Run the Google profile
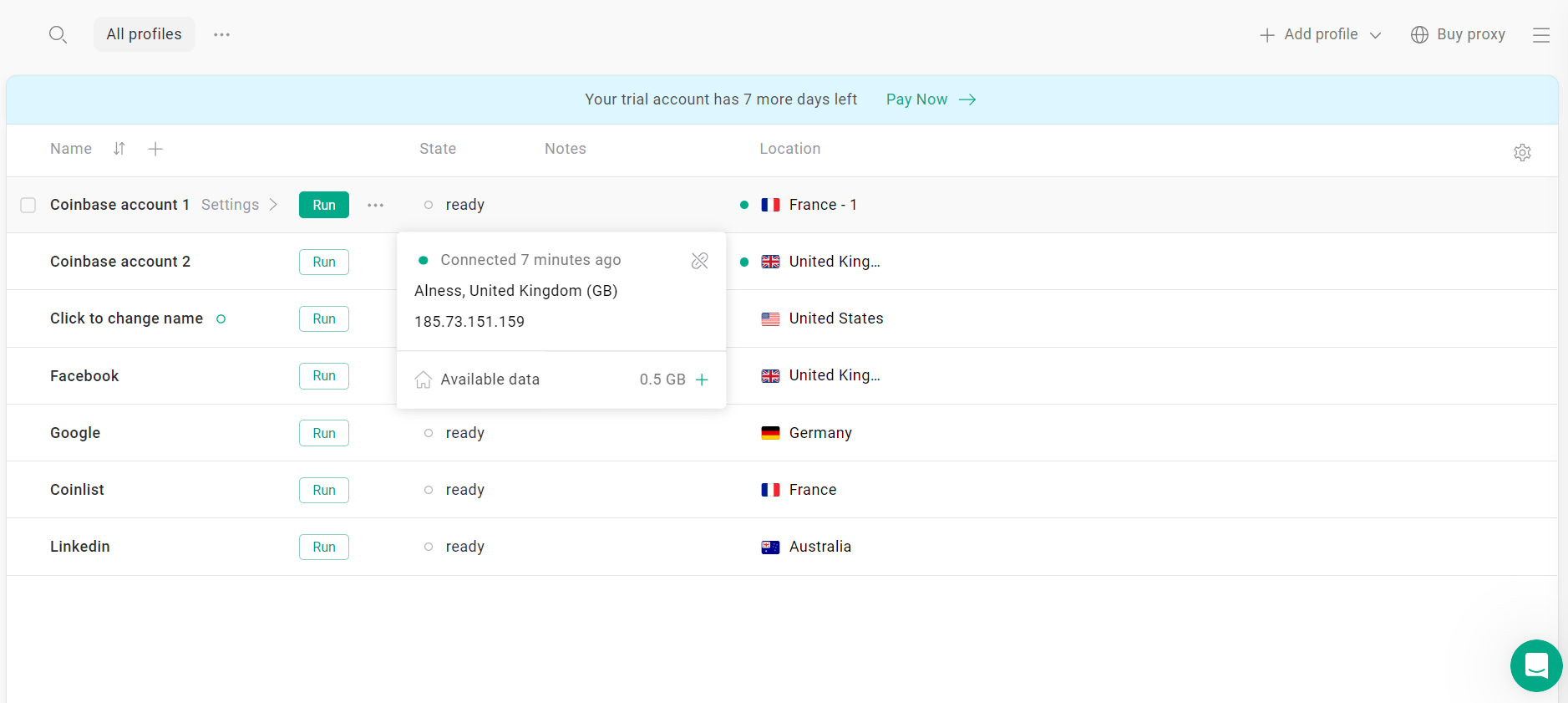The image size is (1568, 703). click(x=324, y=433)
